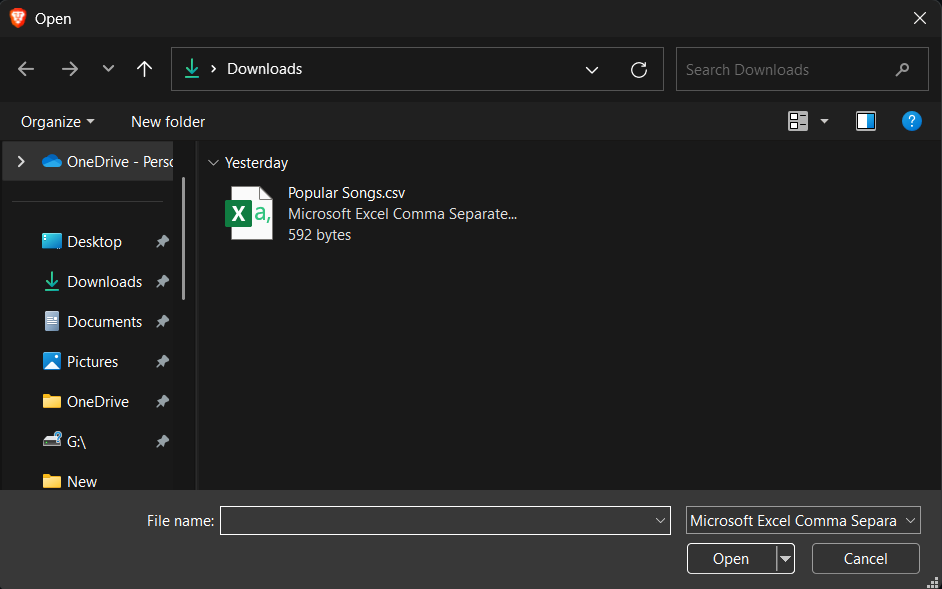Click the Open button
Viewport: 942px width, 589px height.
731,559
